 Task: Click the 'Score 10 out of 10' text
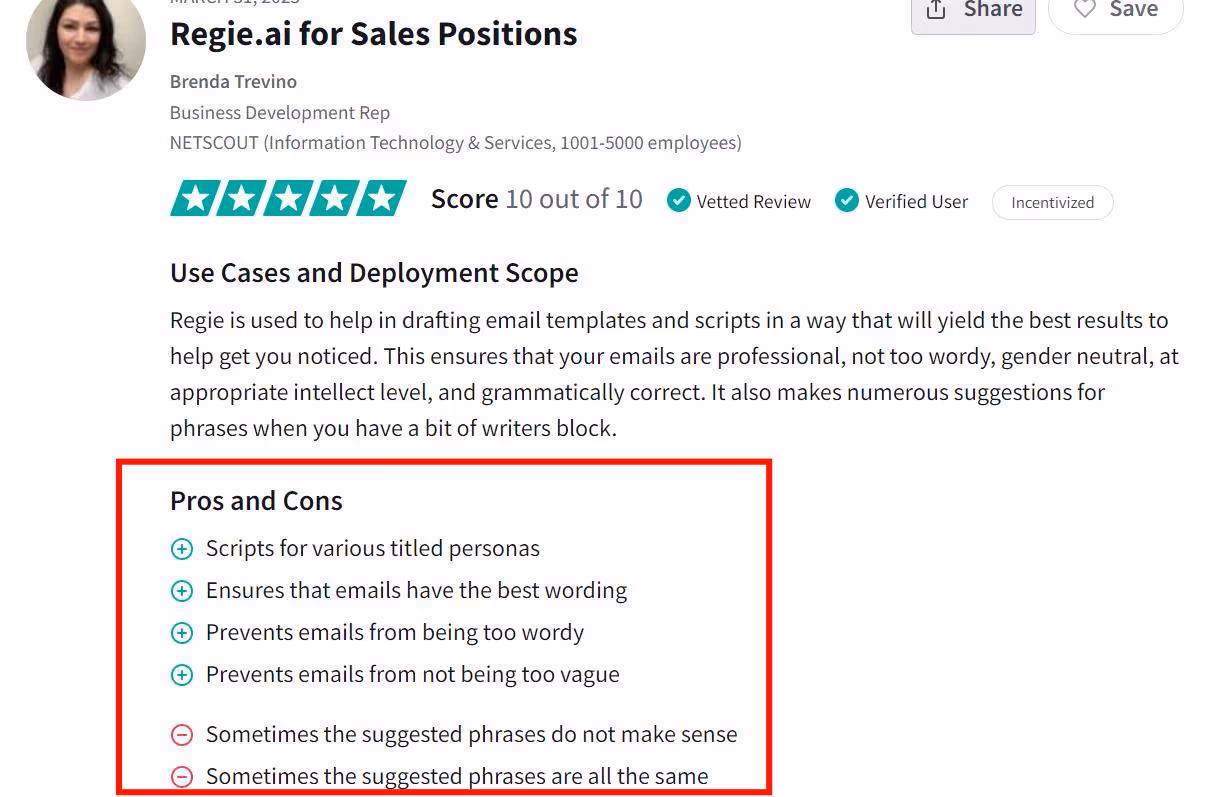coord(536,199)
